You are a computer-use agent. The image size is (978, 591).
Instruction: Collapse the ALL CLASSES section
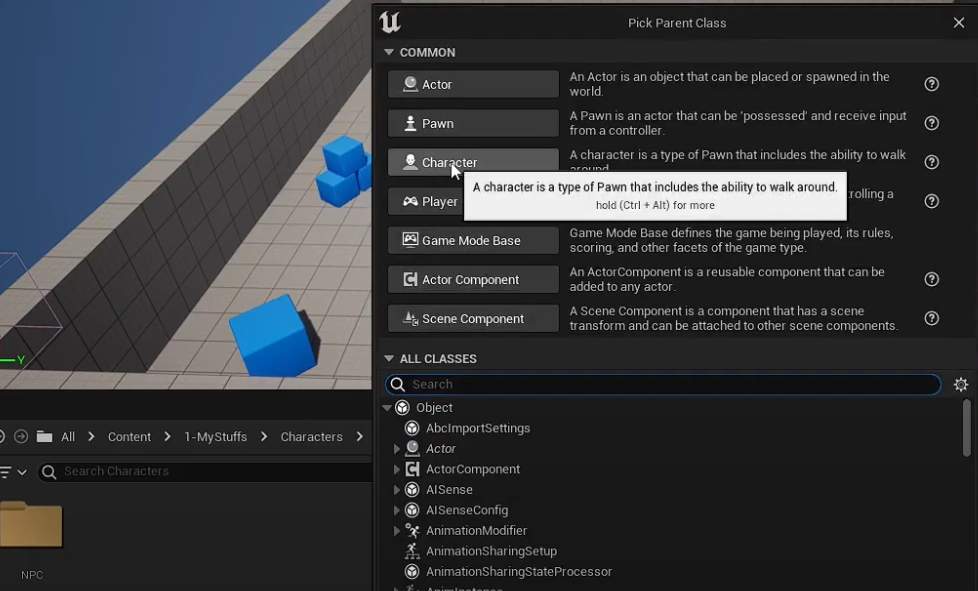pos(389,358)
